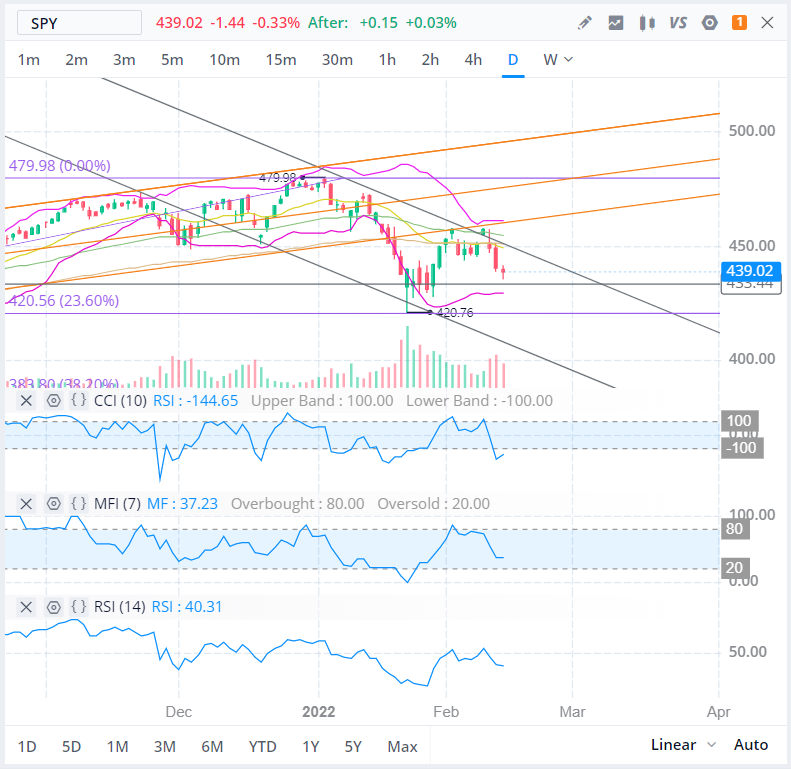Click the Oversold : 20.00 text
The image size is (791, 769).
point(433,504)
